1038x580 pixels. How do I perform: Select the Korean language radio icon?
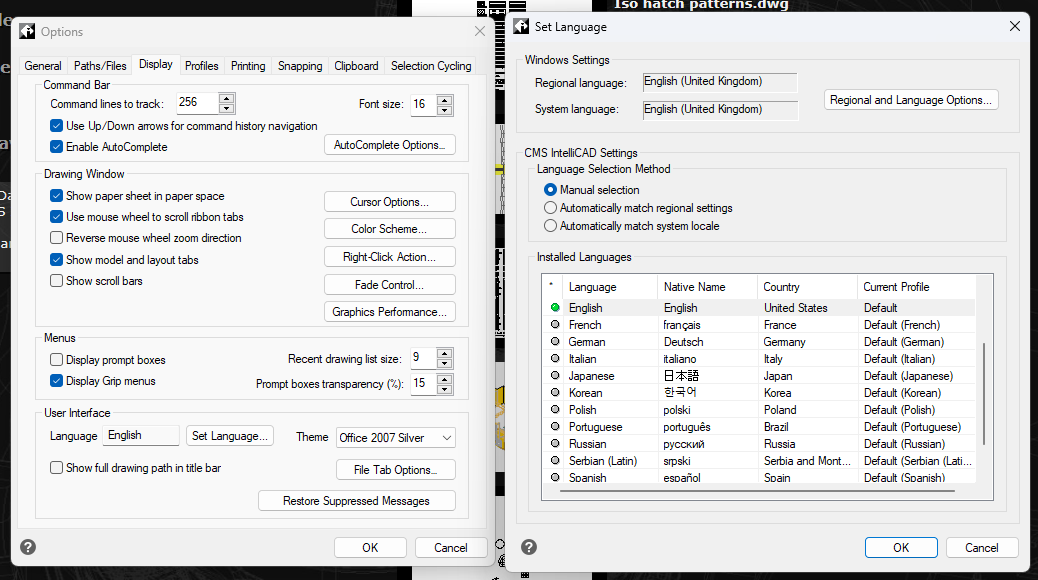pos(555,392)
